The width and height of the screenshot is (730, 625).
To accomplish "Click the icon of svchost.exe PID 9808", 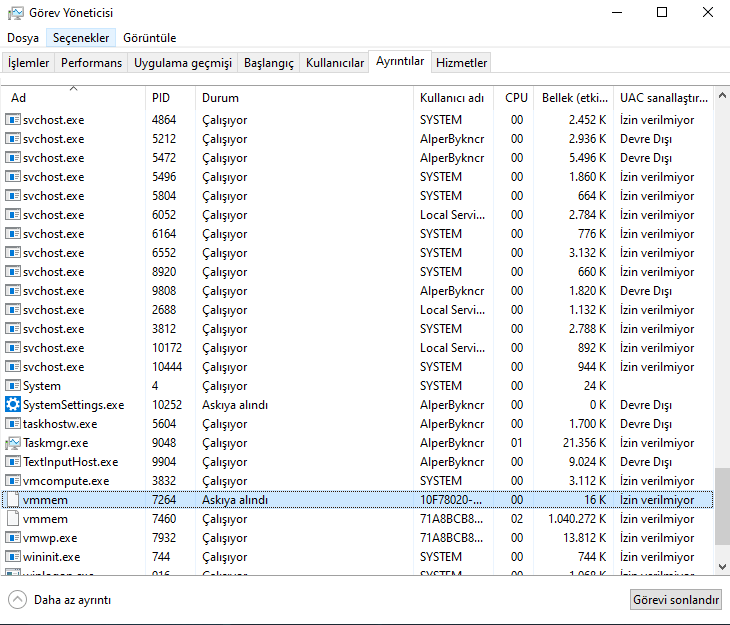I will [x=13, y=290].
